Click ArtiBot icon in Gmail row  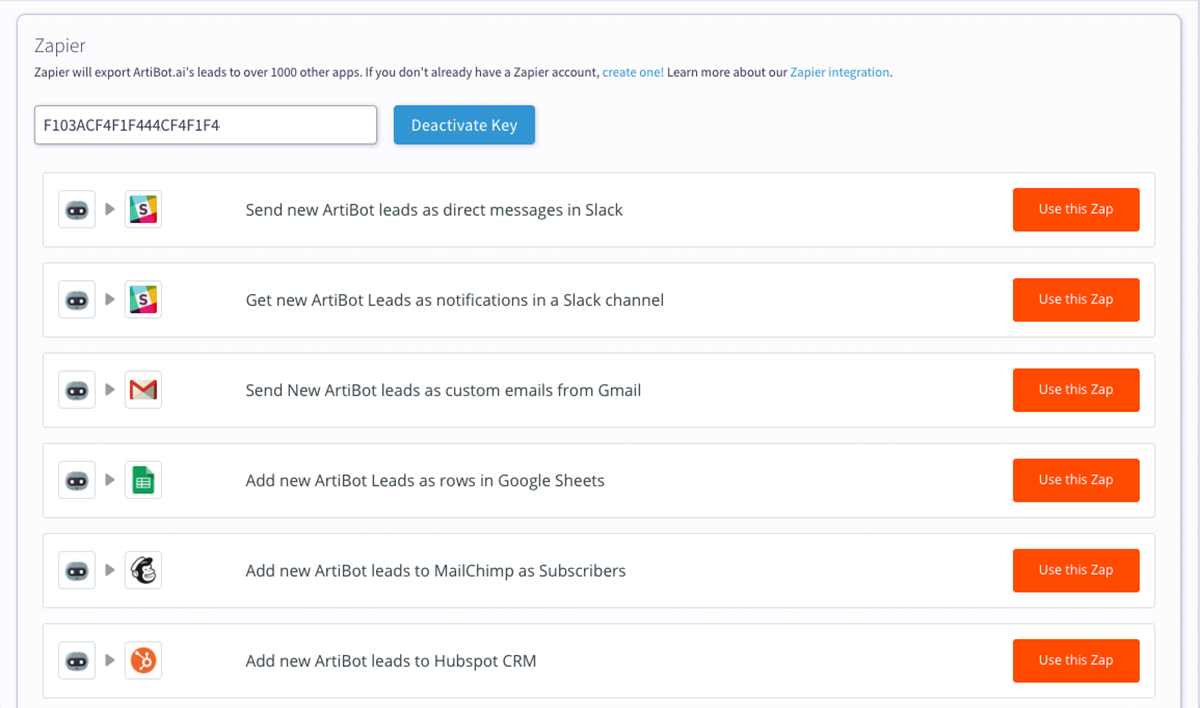coord(77,390)
